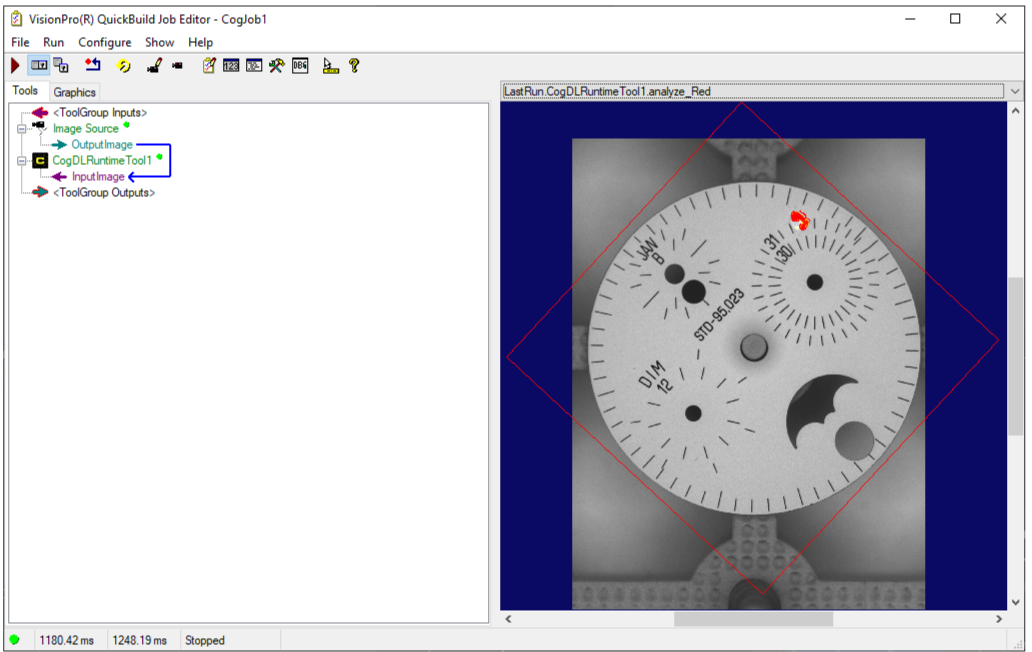Select the camera with pencil toolbar icon
1032x652 pixels.
pos(152,66)
